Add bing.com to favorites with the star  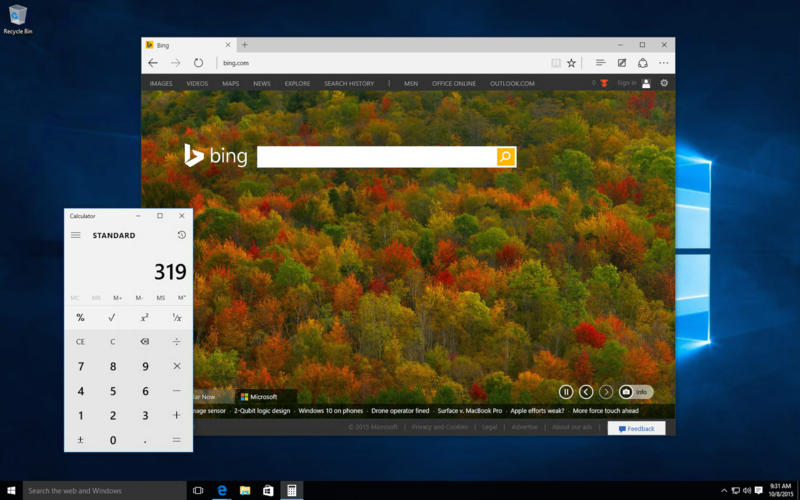[x=571, y=62]
